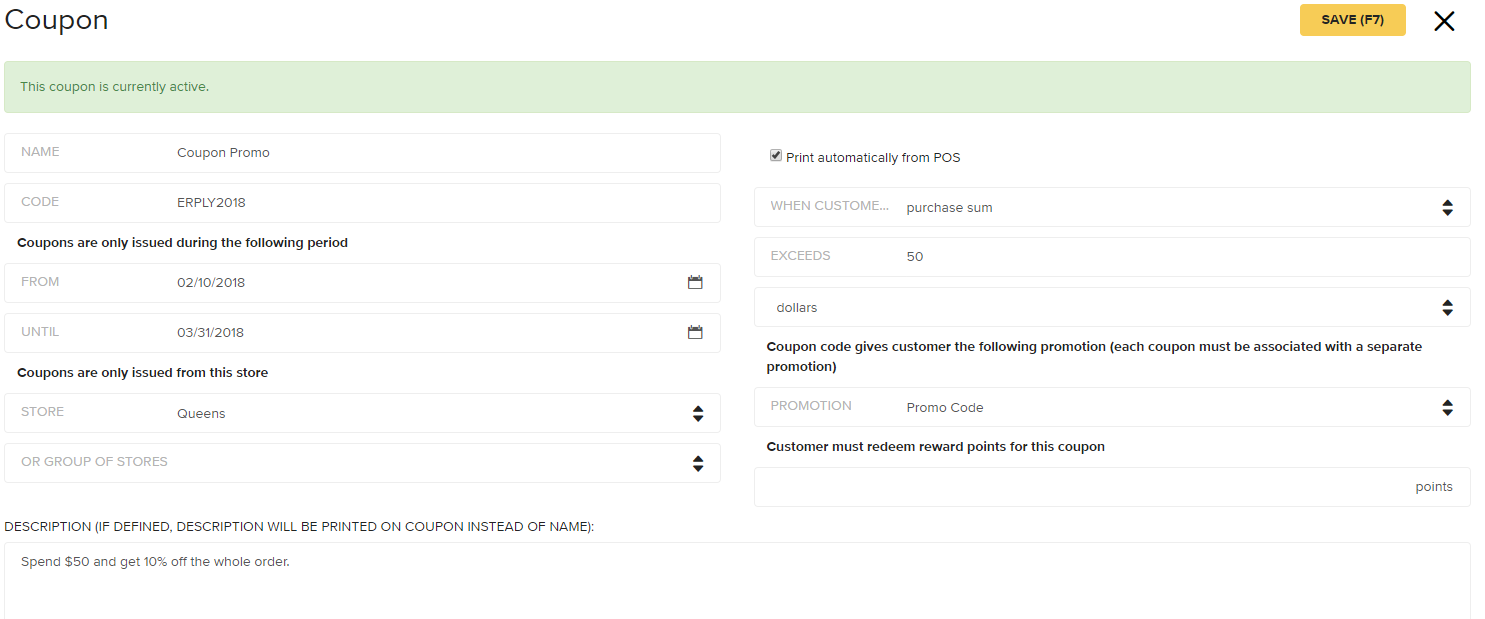Edit the EXCEEDS amount field 50
The width and height of the screenshot is (1485, 619).
point(1112,257)
